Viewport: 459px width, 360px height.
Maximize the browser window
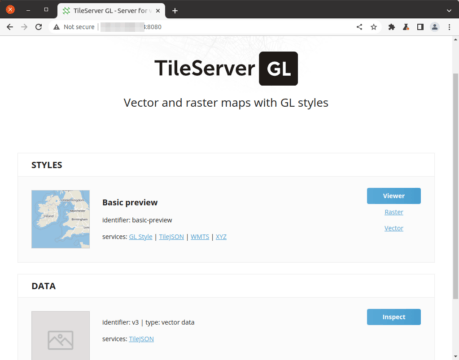tap(46, 10)
